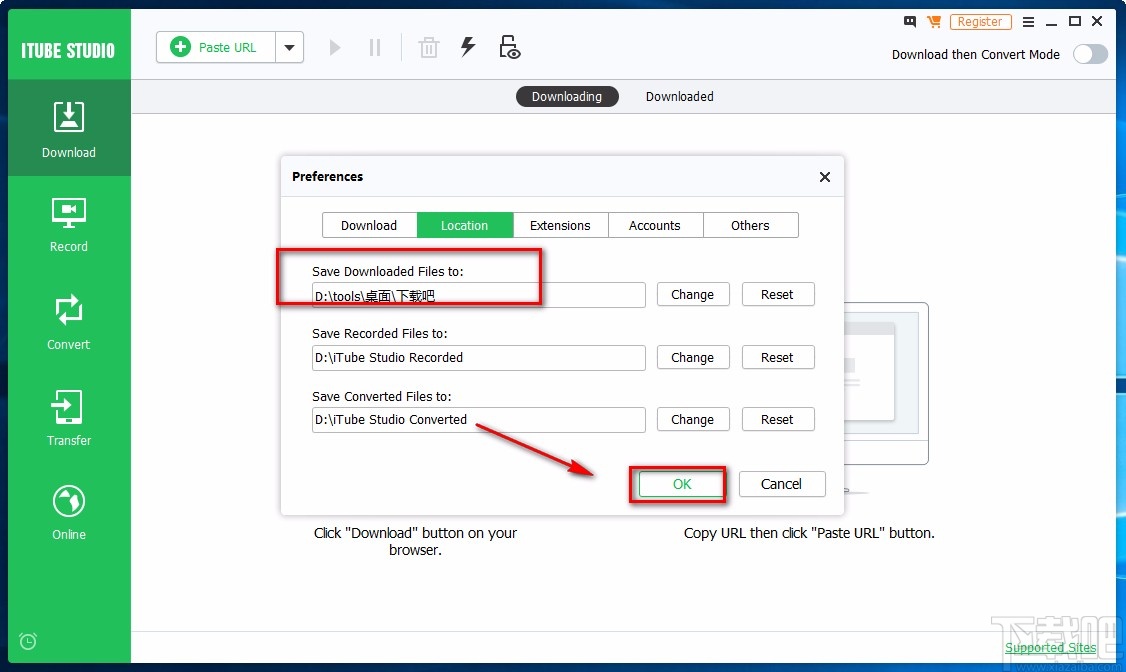Viewport: 1126px width, 672px height.
Task: Enable Download then Convert Mode toggle
Action: coord(1090,54)
